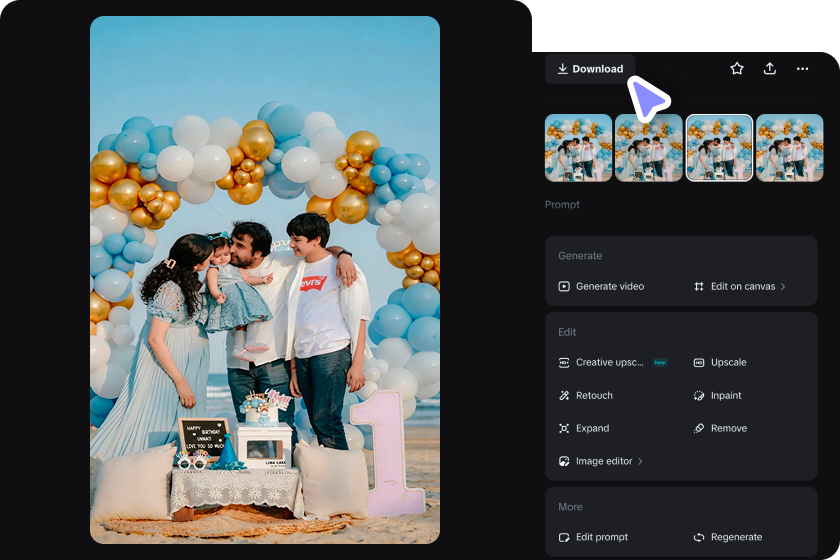The width and height of the screenshot is (840, 560).
Task: Click the Edit on canvas crop icon
Action: tap(699, 286)
